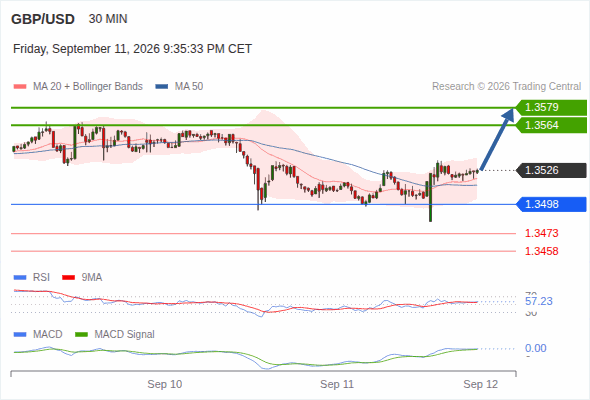The width and height of the screenshot is (590, 400).
Task: Click the 1.3579 green resistance price tag
Action: (x=551, y=108)
